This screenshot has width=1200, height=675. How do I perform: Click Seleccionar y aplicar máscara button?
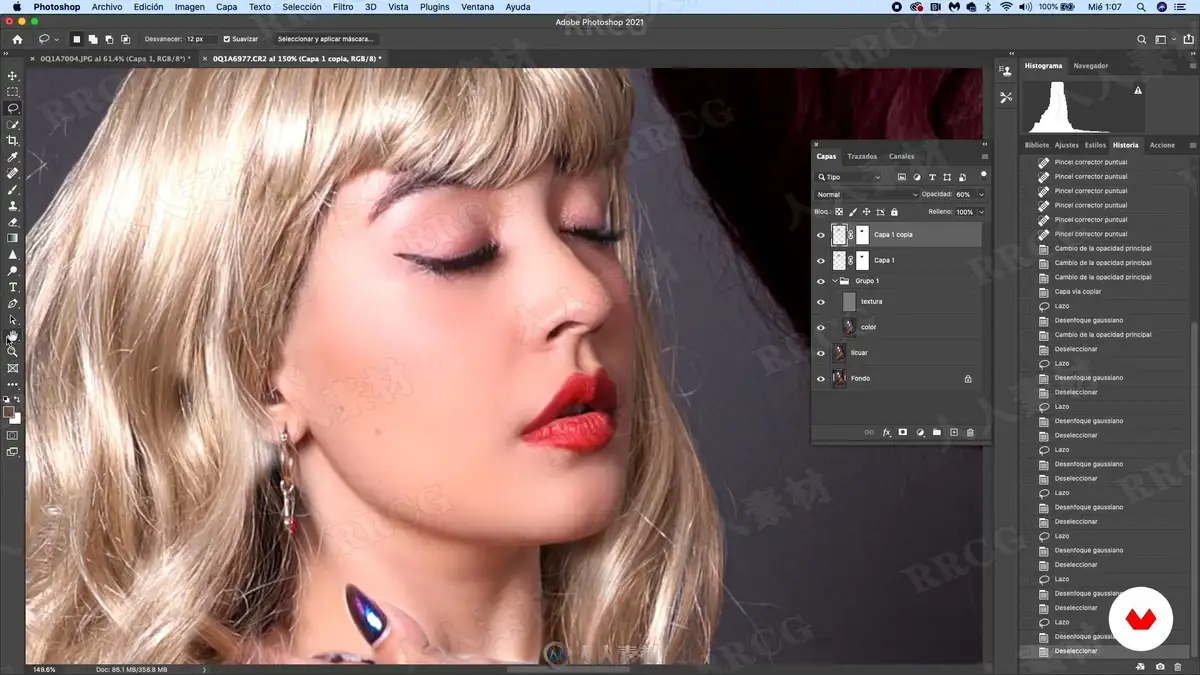tap(325, 39)
